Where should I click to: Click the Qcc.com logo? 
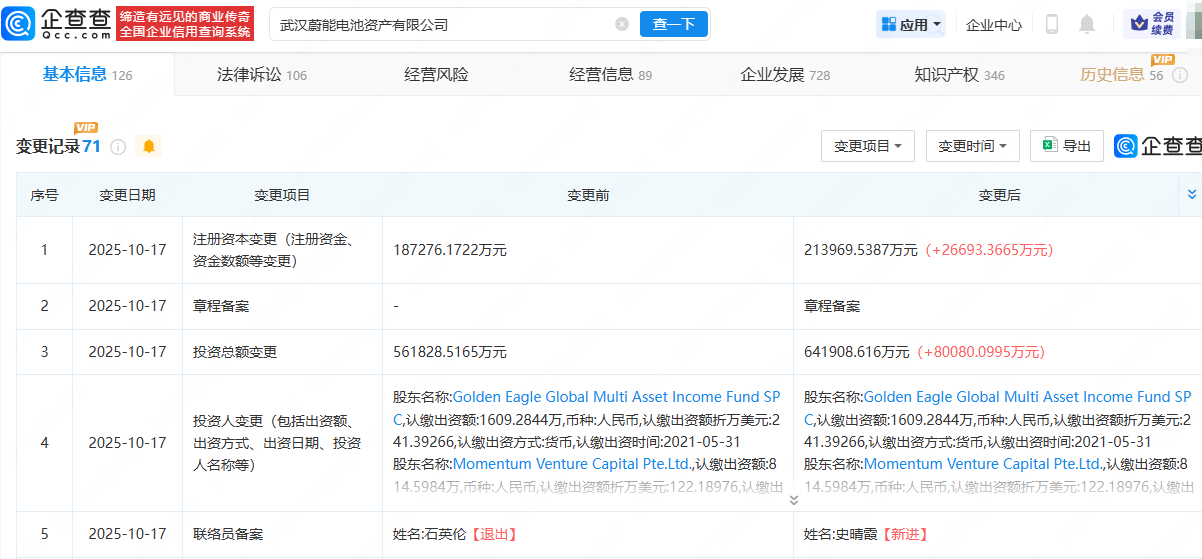61,23
